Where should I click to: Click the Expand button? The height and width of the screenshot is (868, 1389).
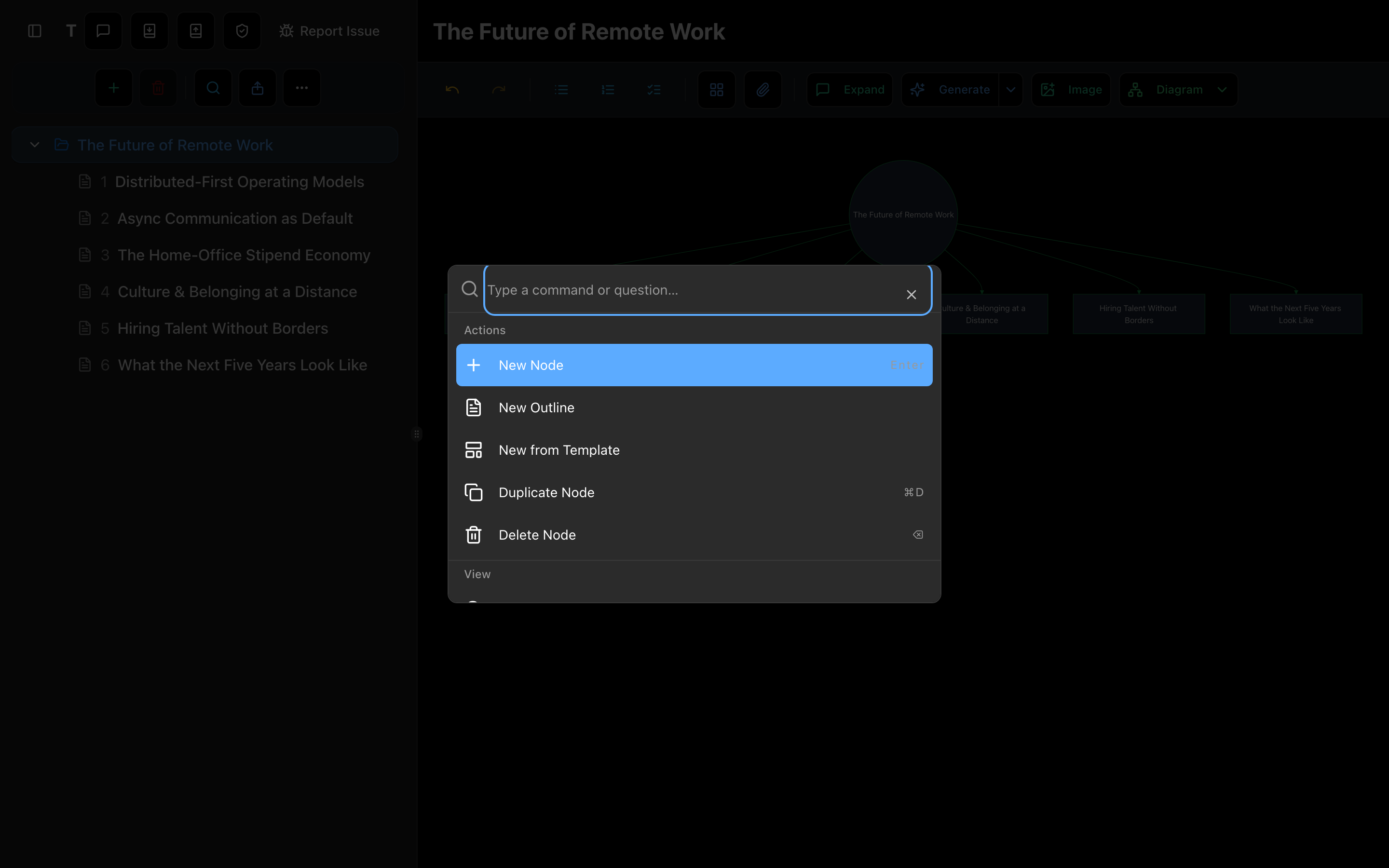[x=850, y=90]
